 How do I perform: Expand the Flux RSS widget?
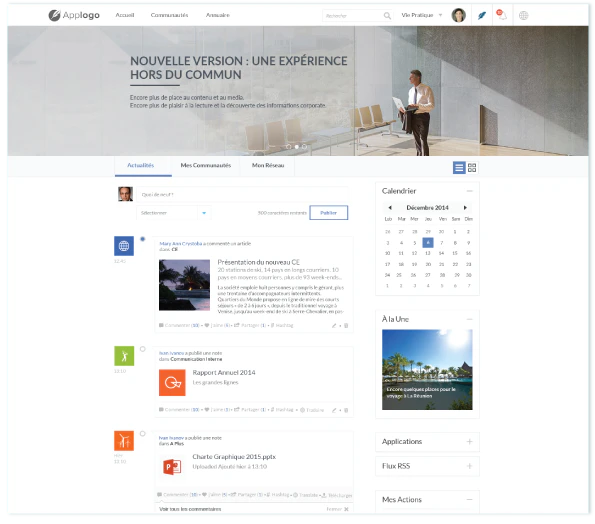pos(469,466)
